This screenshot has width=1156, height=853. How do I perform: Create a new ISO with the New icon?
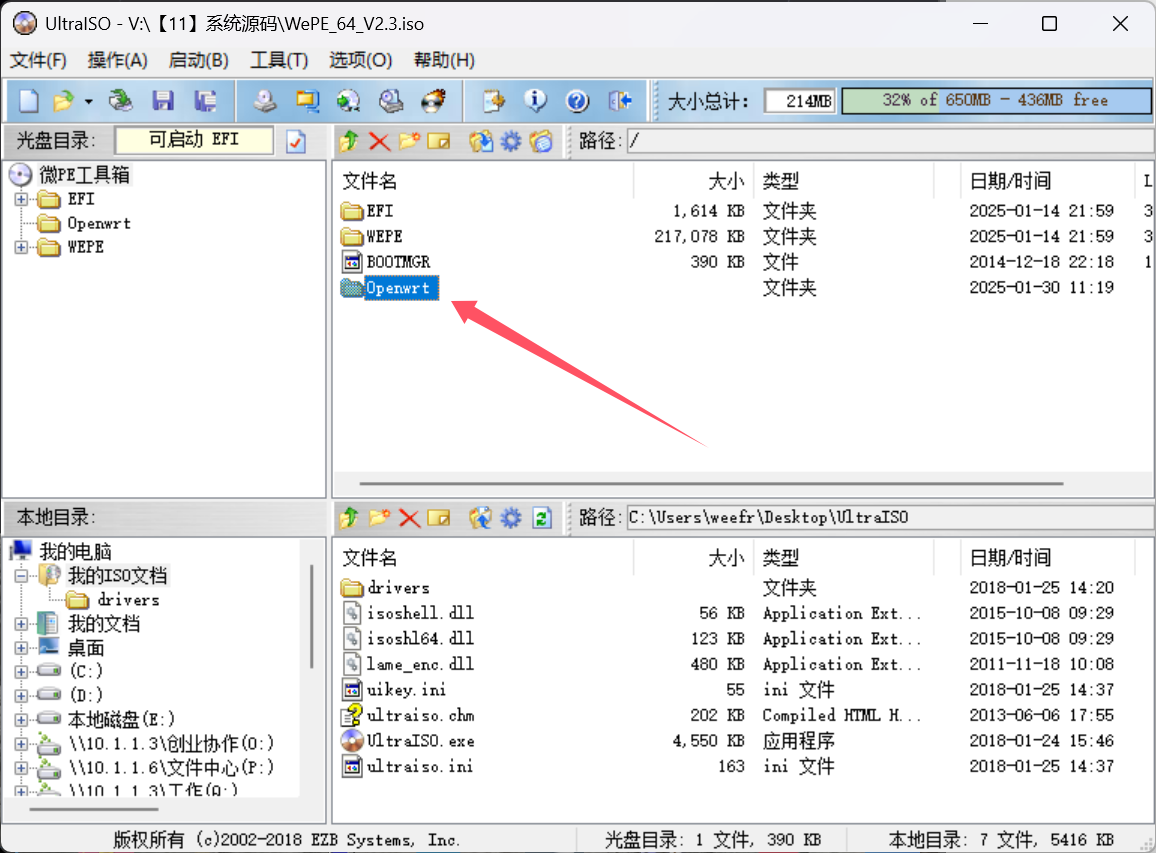[29, 100]
